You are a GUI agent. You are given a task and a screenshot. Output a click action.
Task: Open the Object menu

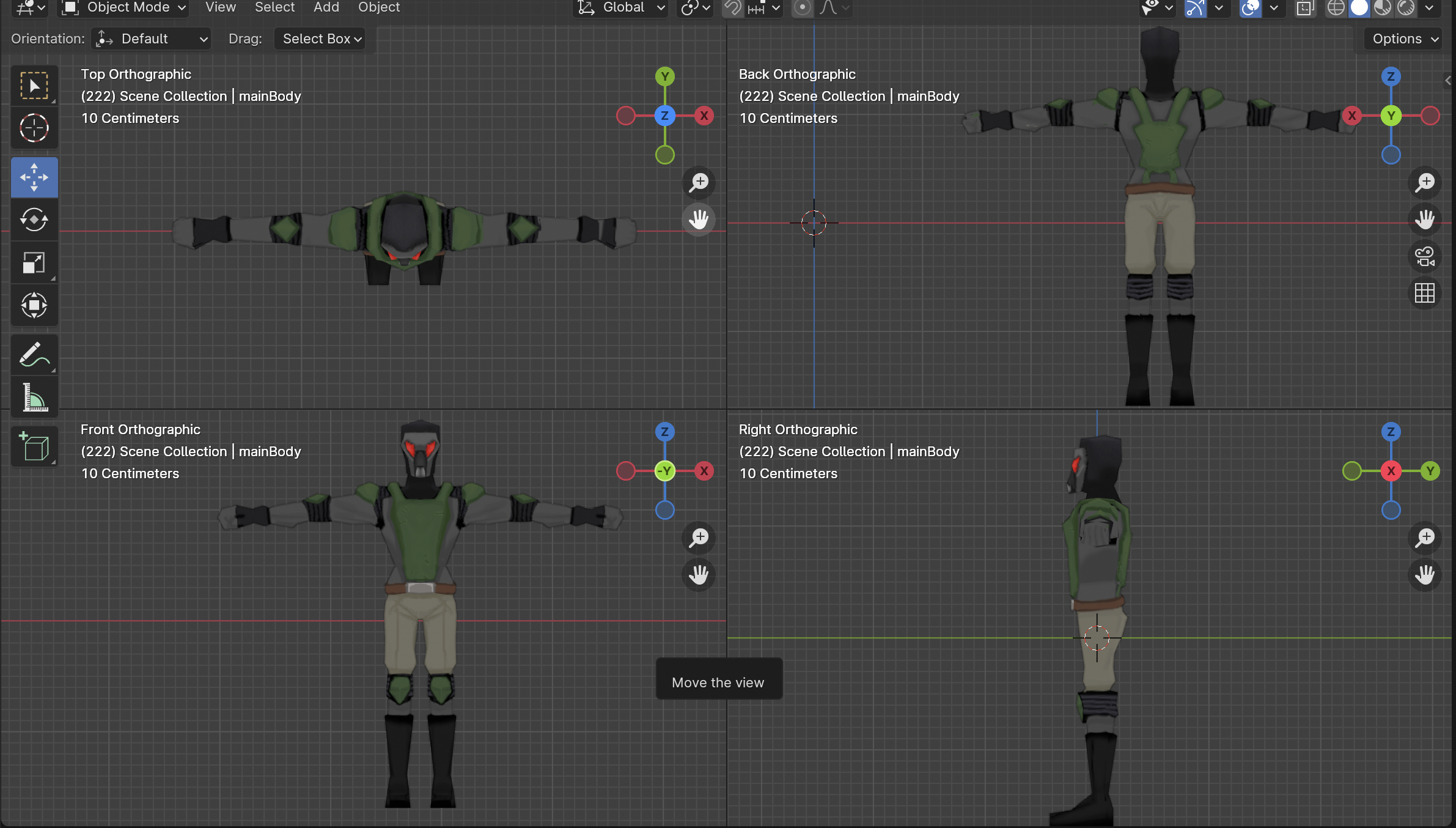(x=379, y=7)
